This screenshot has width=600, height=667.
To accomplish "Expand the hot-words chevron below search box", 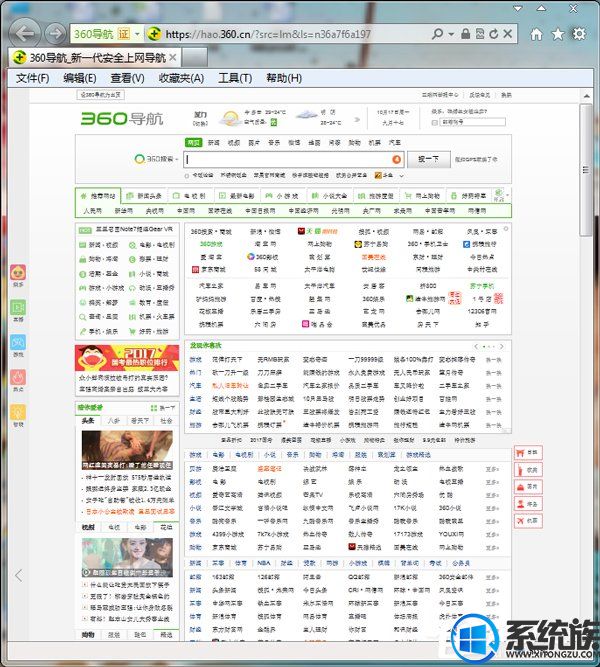I will coord(401,175).
